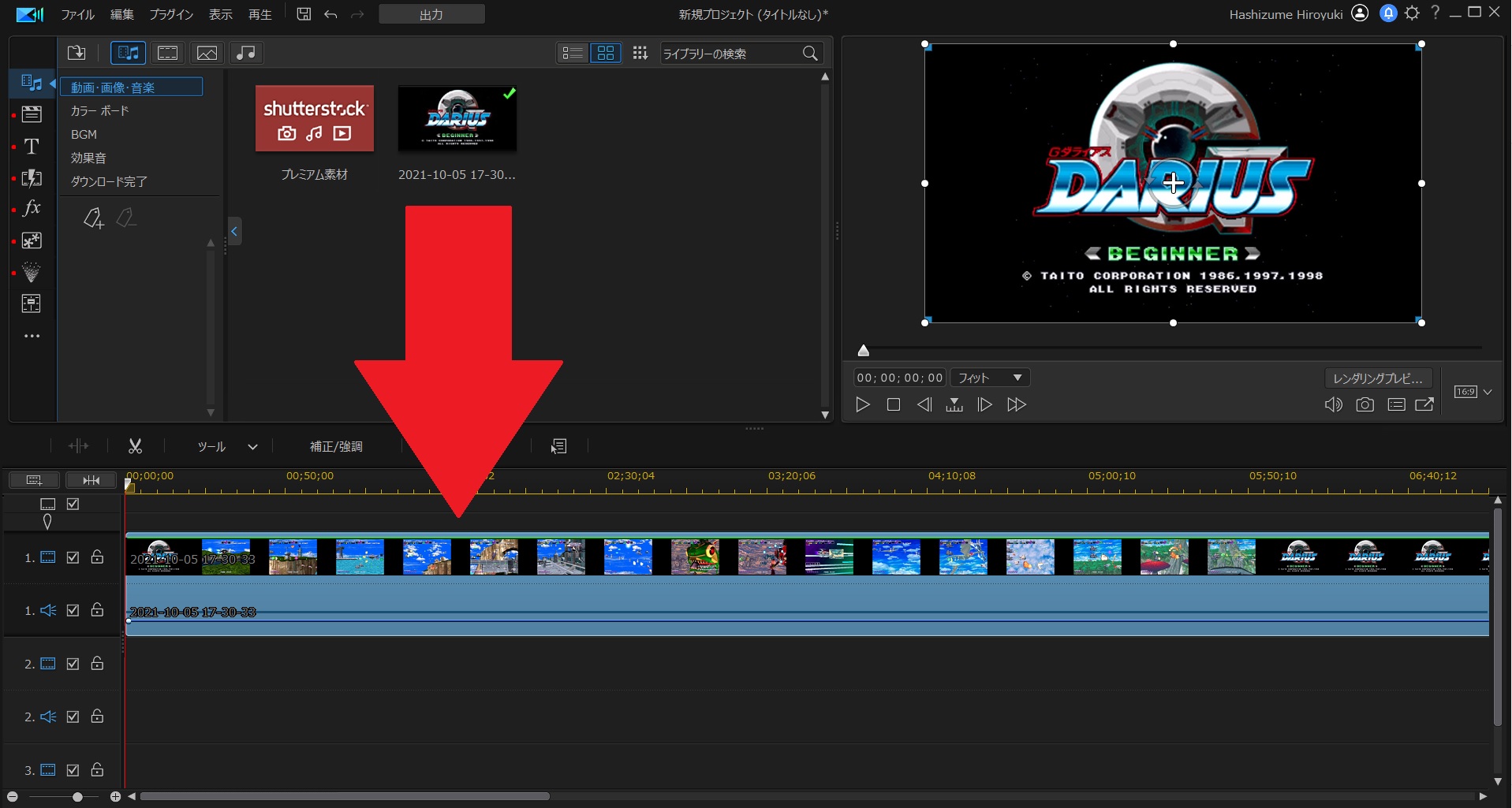Open the 編集 menu
The height and width of the screenshot is (808, 1512).
coord(122,14)
